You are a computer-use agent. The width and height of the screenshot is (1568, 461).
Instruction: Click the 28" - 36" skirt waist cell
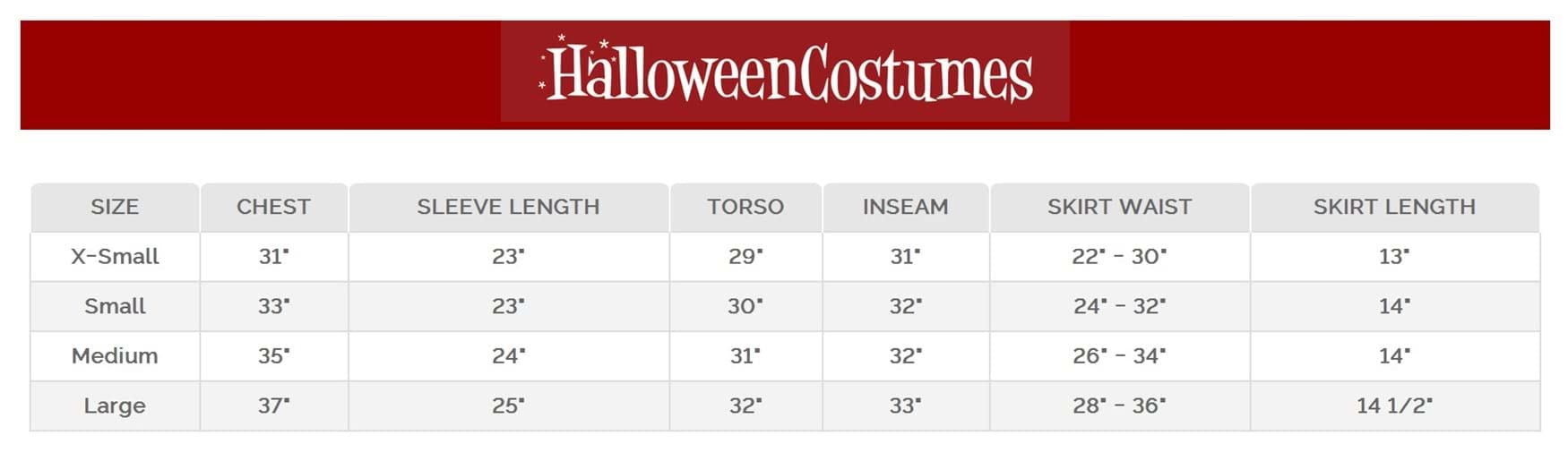[x=1119, y=406]
